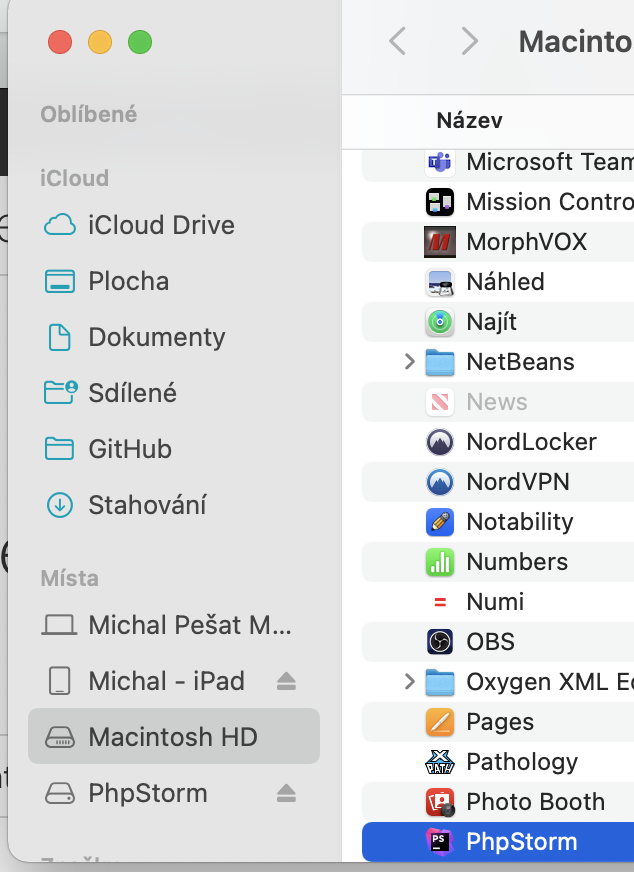Select the NordLocker name text
634x872 pixels.
click(x=531, y=442)
